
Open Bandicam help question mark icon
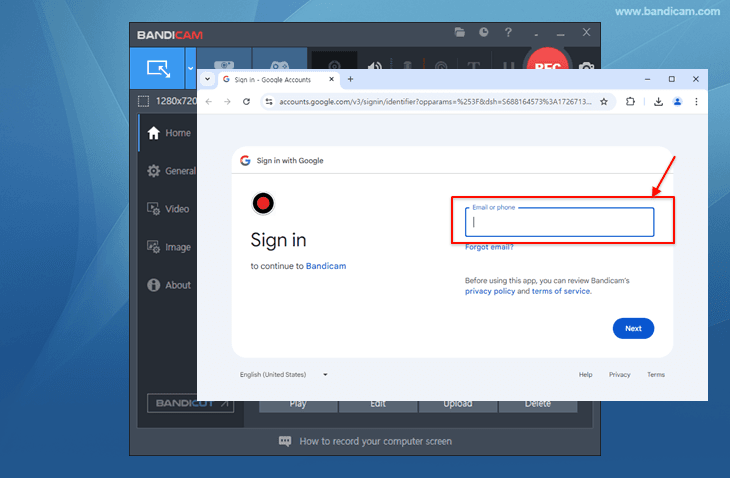508,33
